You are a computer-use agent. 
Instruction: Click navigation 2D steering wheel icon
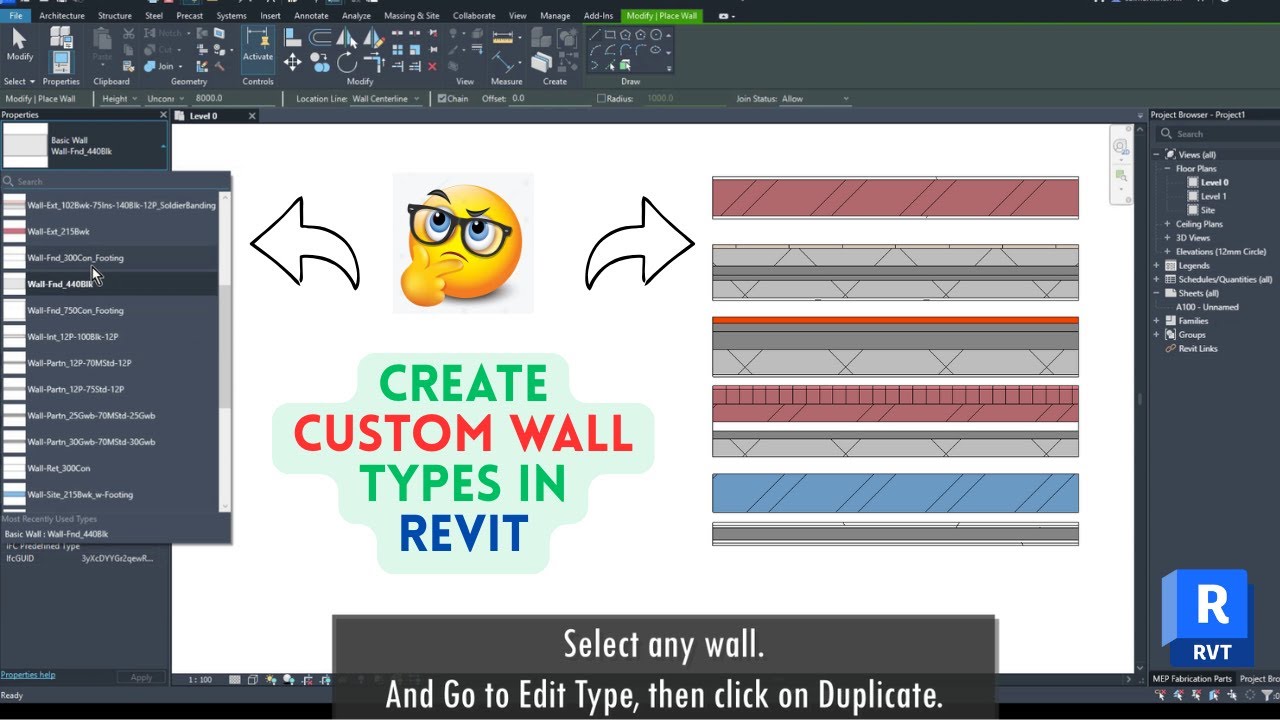1121,147
